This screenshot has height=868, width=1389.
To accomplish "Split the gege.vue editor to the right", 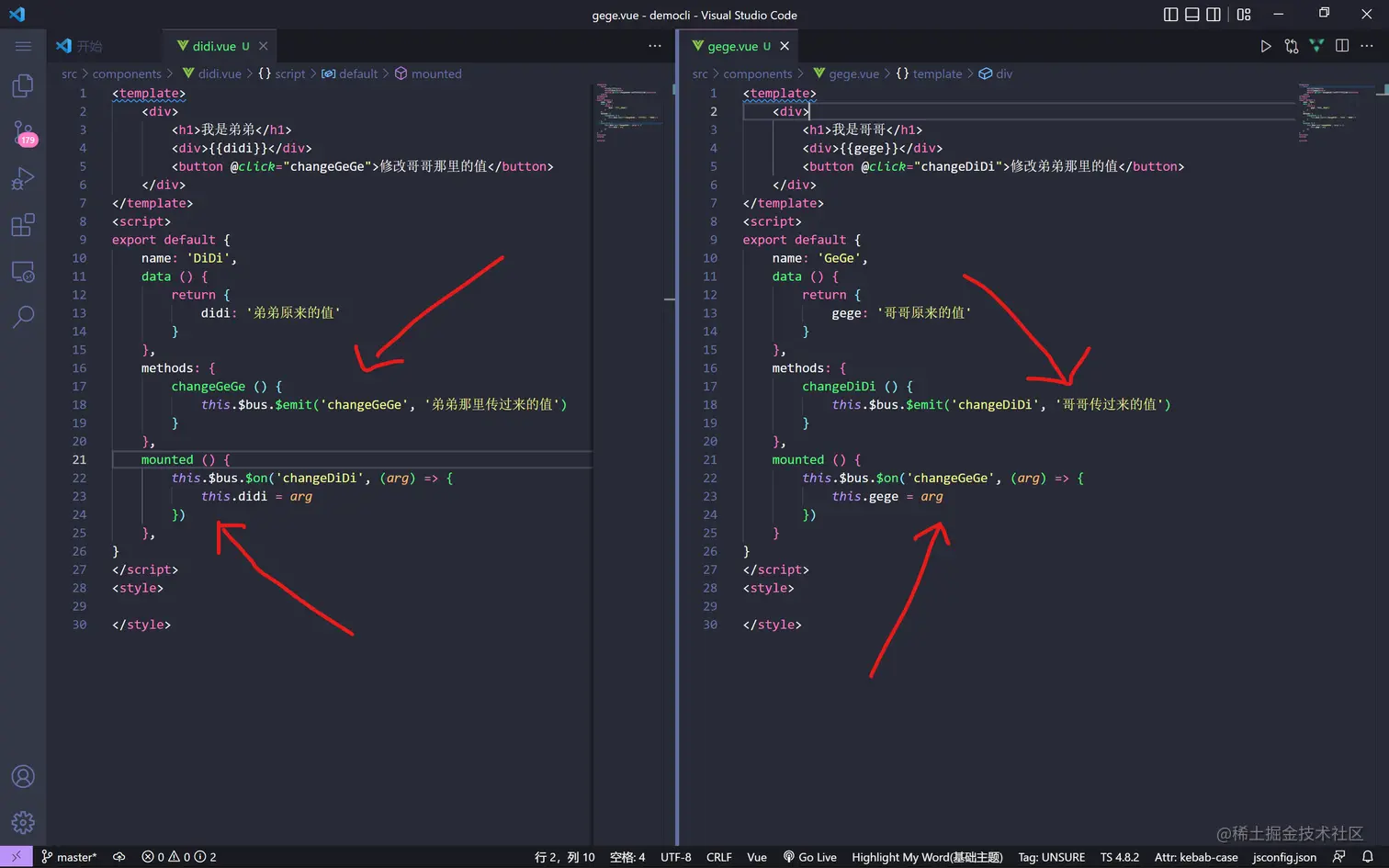I will [1342, 46].
